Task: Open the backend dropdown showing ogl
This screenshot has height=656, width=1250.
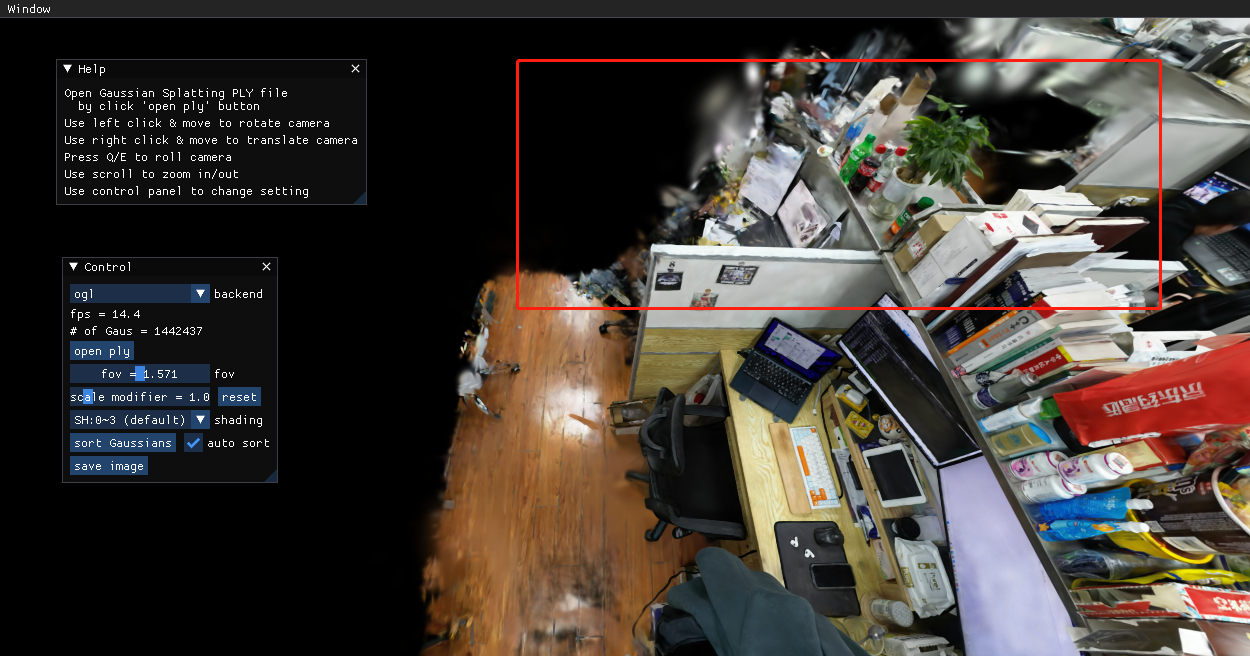Action: coord(139,294)
